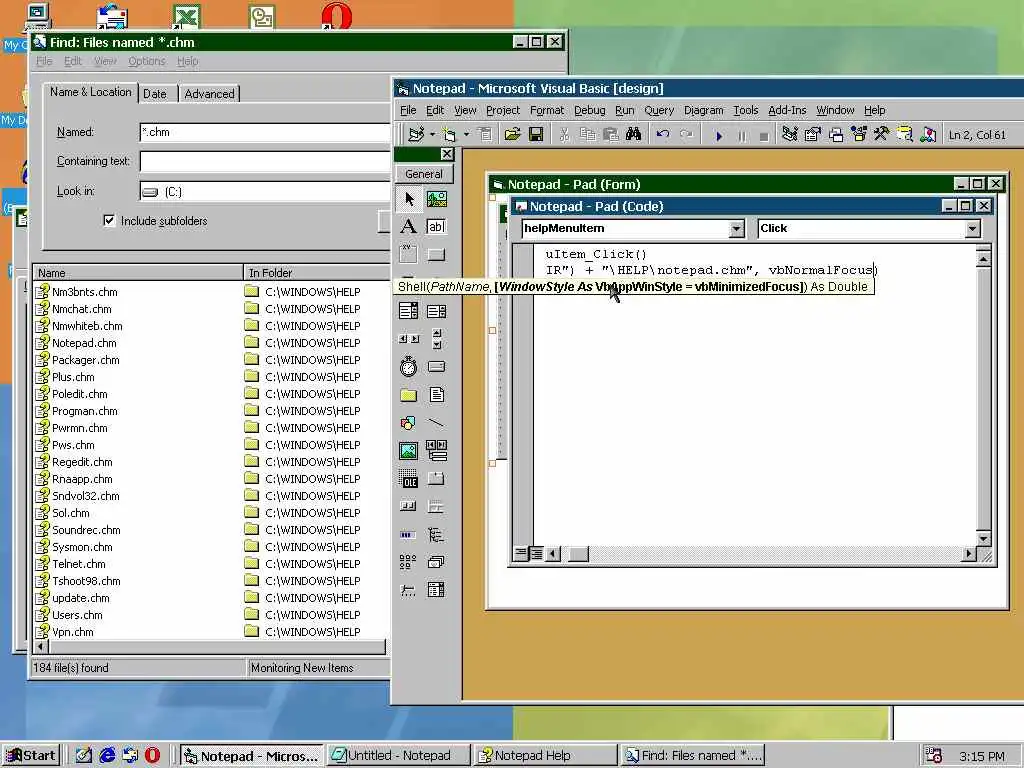The width and height of the screenshot is (1024, 768).
Task: Click the code window horizontal scroll right arrow
Action: point(969,554)
